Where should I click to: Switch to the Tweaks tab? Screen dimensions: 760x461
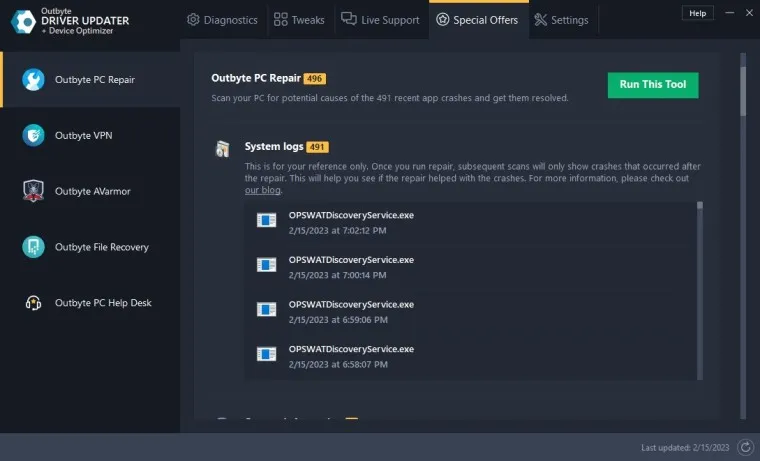(x=300, y=20)
